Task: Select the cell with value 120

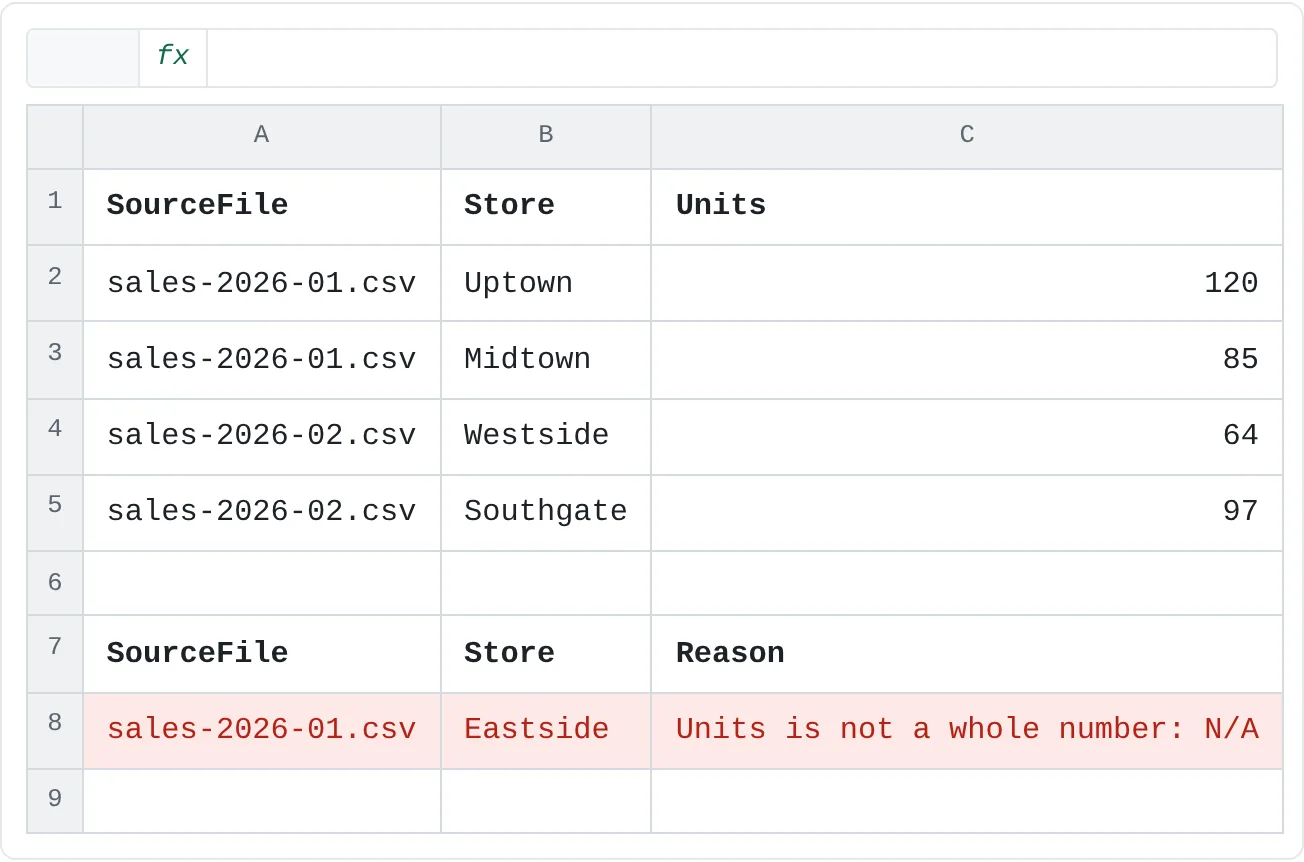Action: point(967,283)
